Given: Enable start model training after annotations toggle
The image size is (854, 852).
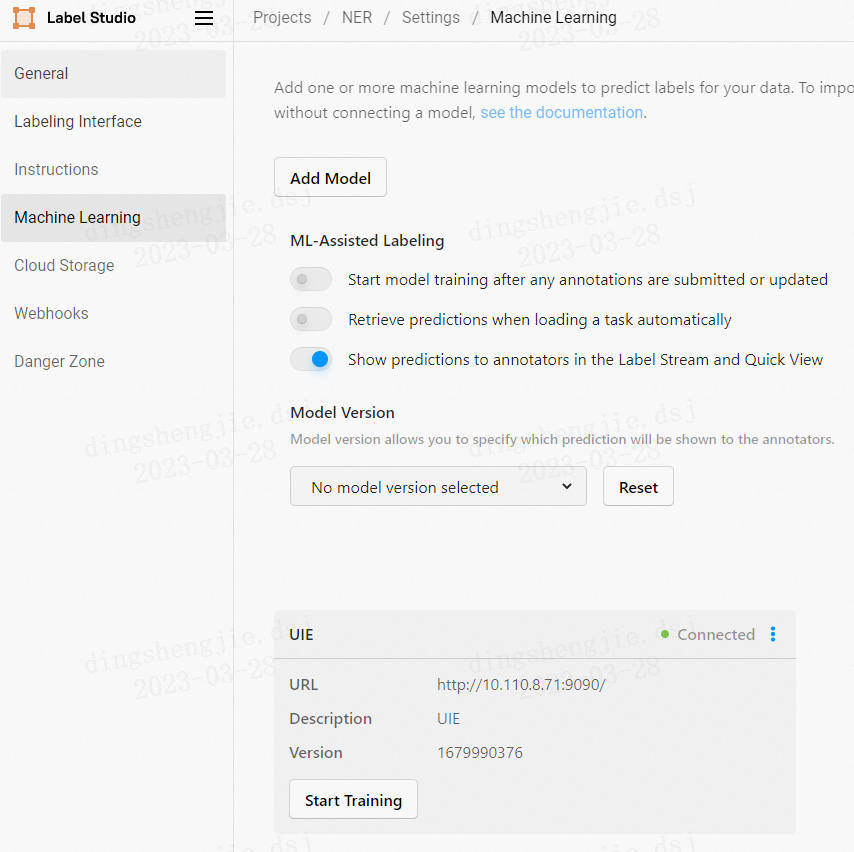Looking at the screenshot, I should pyautogui.click(x=311, y=279).
